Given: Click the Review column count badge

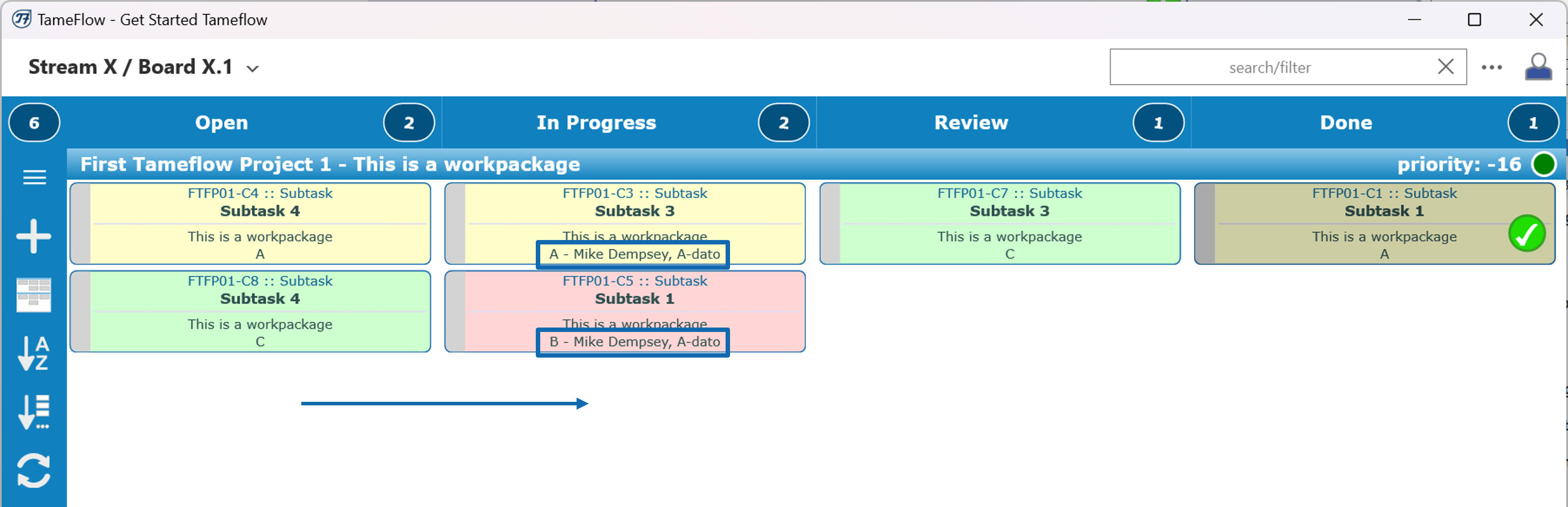Looking at the screenshot, I should (x=1158, y=123).
